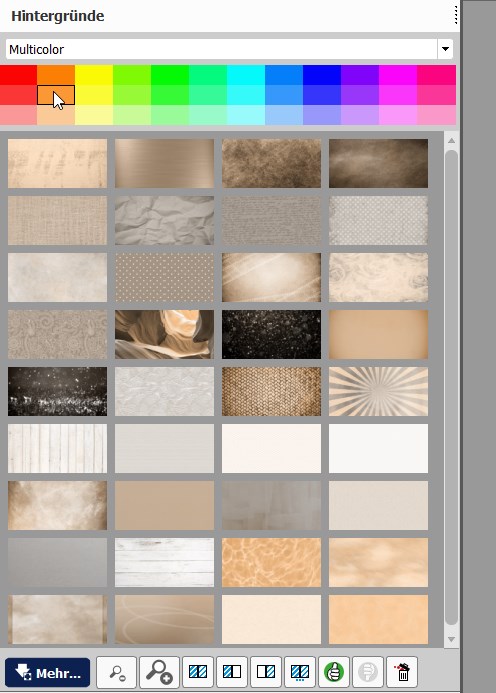
Task: Open the Multicolor category dropdown
Action: (x=229, y=49)
